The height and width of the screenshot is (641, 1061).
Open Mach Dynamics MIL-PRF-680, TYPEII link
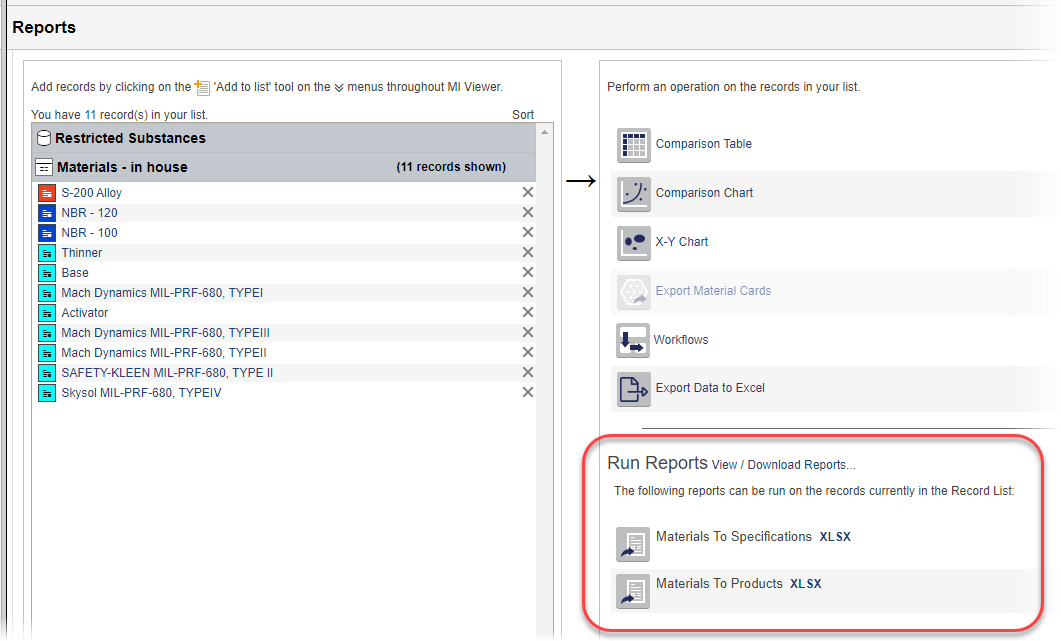[164, 353]
